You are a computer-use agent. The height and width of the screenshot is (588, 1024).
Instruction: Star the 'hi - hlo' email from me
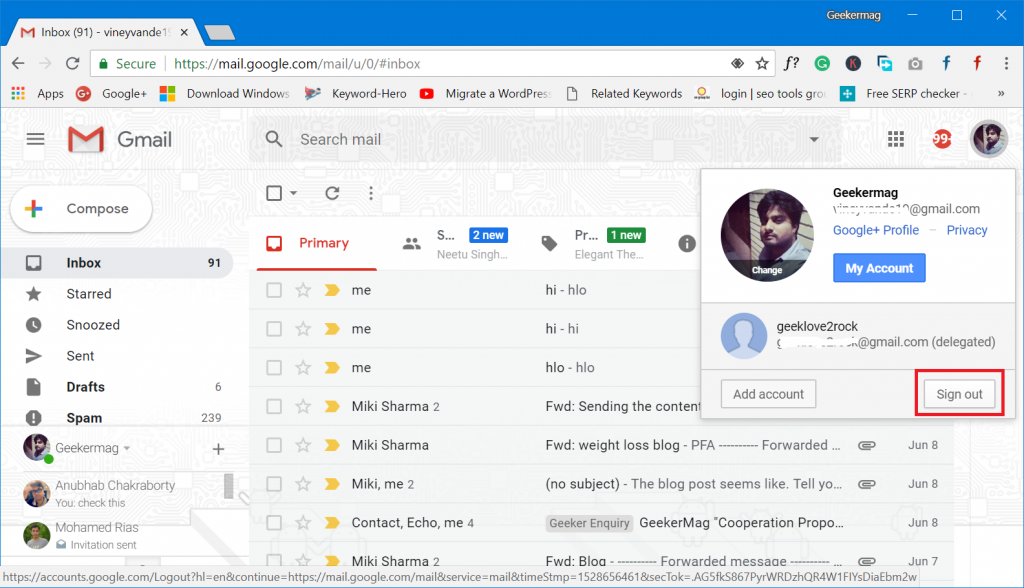[303, 290]
